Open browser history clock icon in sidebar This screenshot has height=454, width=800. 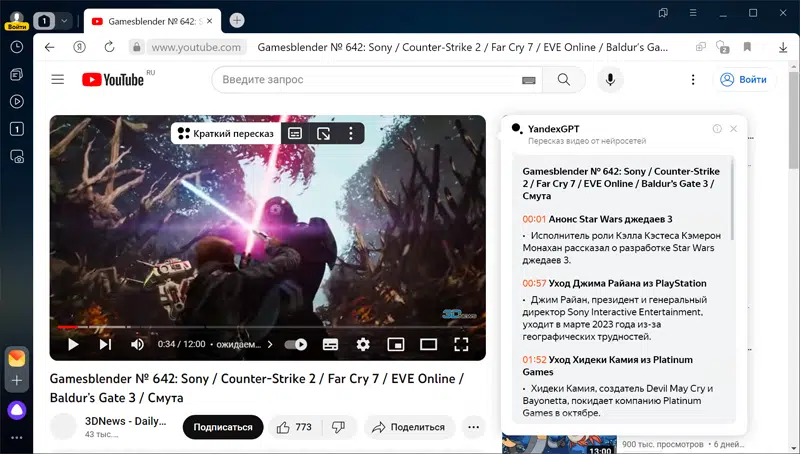tap(17, 47)
